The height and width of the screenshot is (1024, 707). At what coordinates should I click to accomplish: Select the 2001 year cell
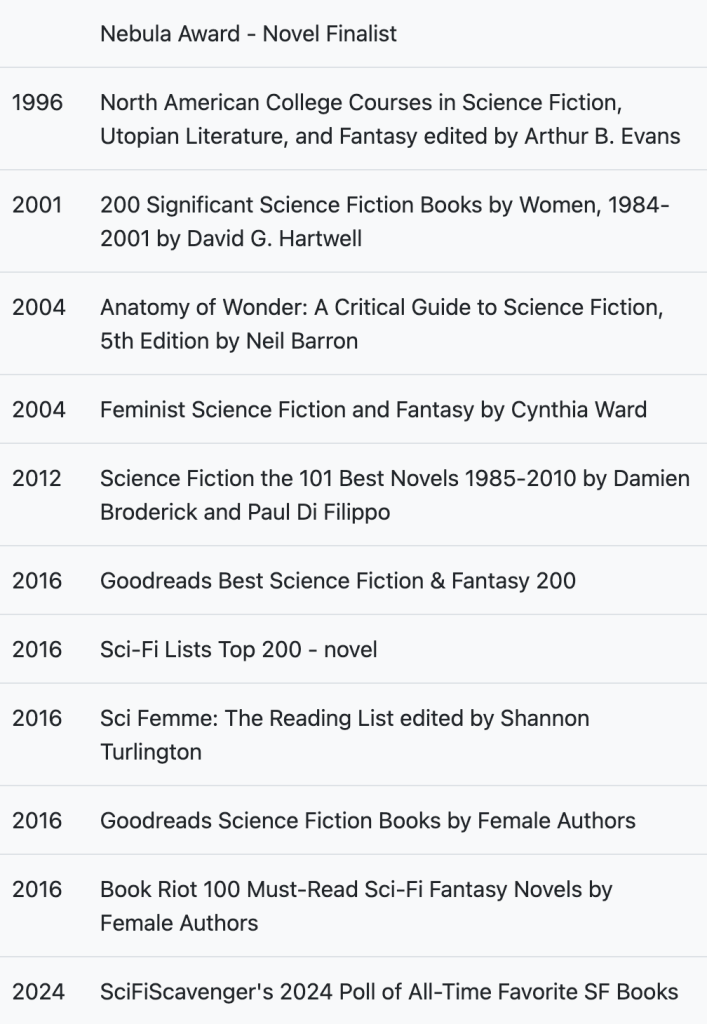[37, 205]
